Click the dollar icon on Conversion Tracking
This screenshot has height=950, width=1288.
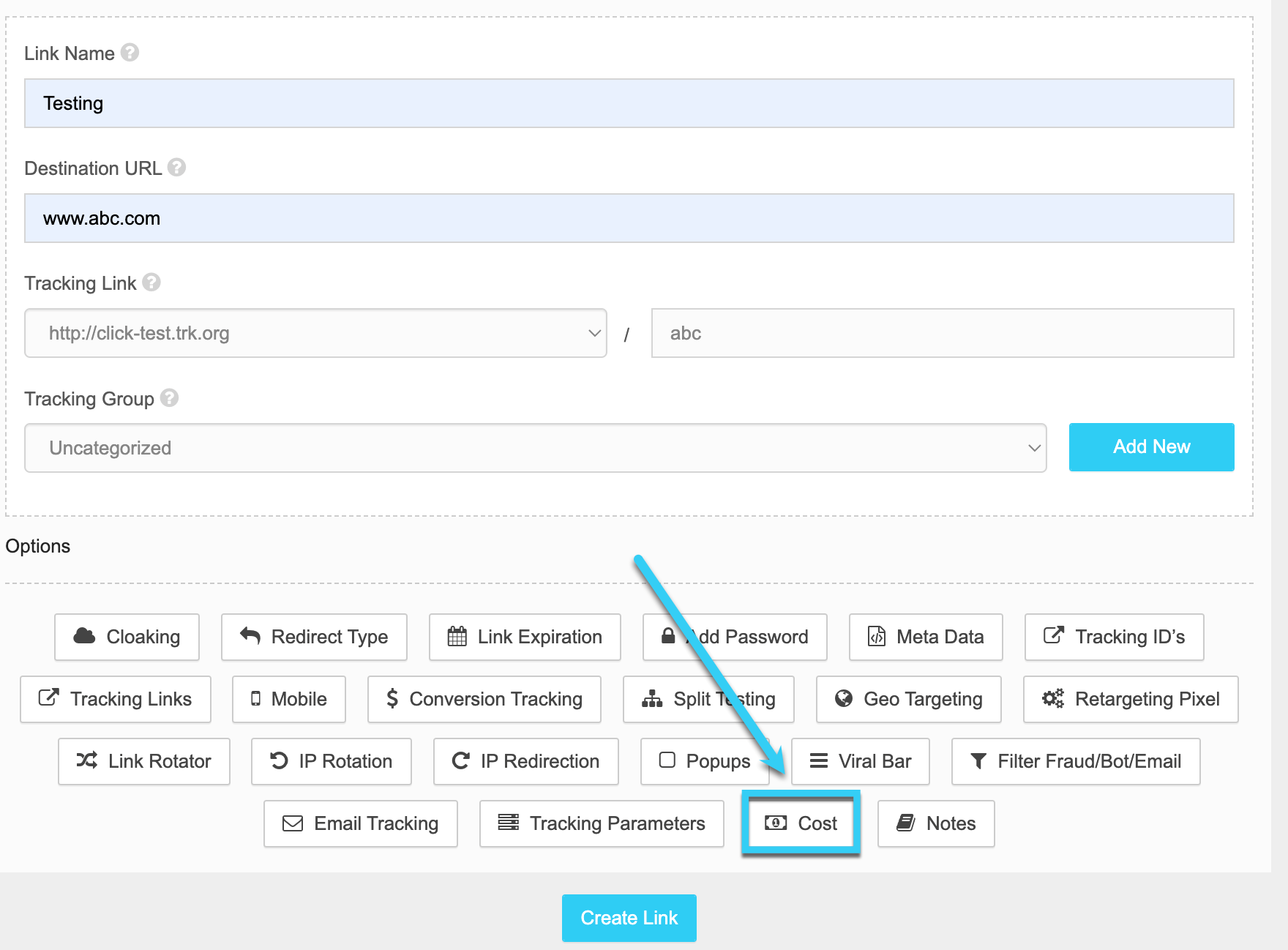tap(392, 698)
